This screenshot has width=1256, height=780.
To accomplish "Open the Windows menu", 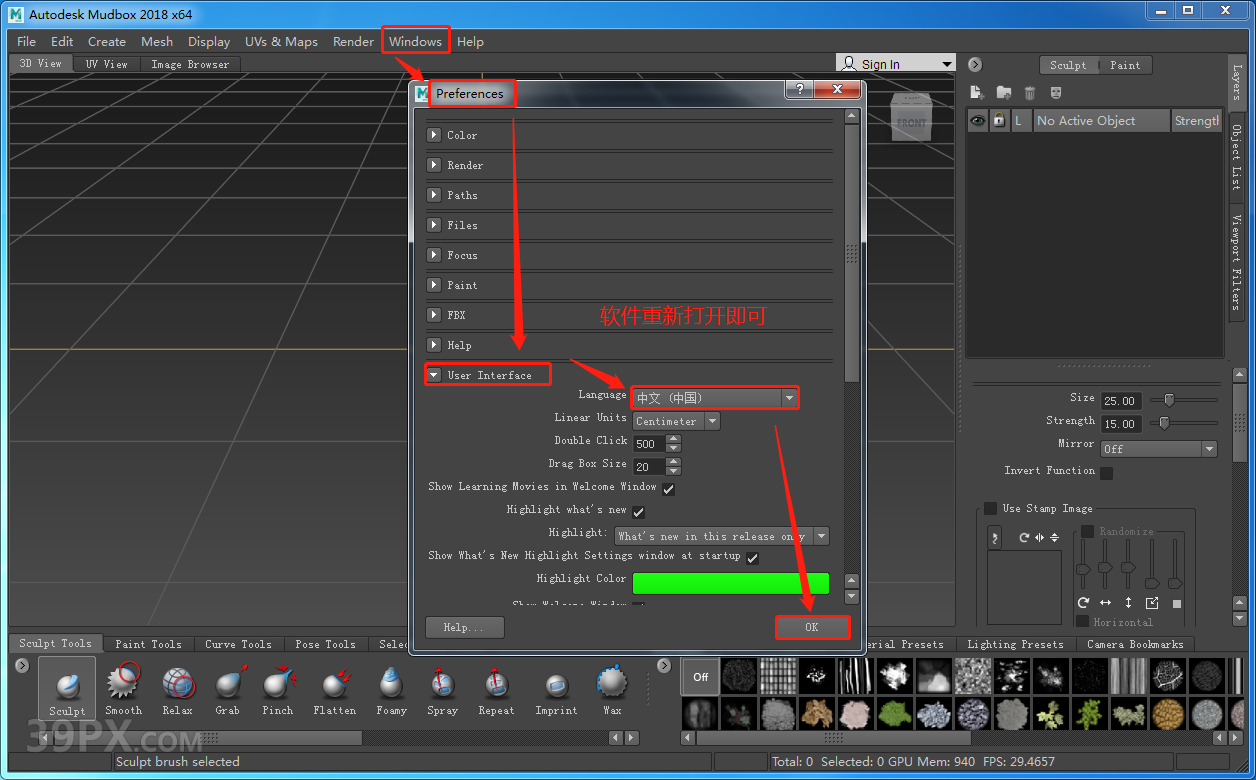I will coord(415,41).
